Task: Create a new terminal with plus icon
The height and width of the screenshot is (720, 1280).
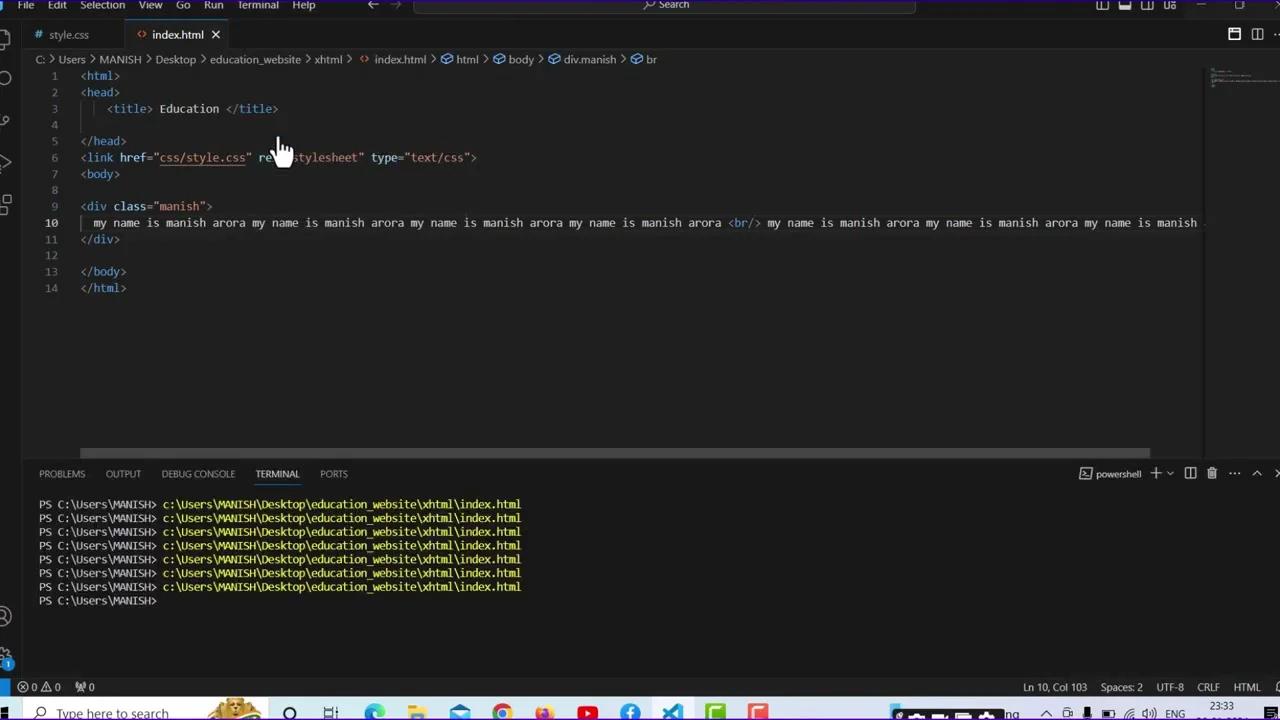Action: [x=1156, y=473]
